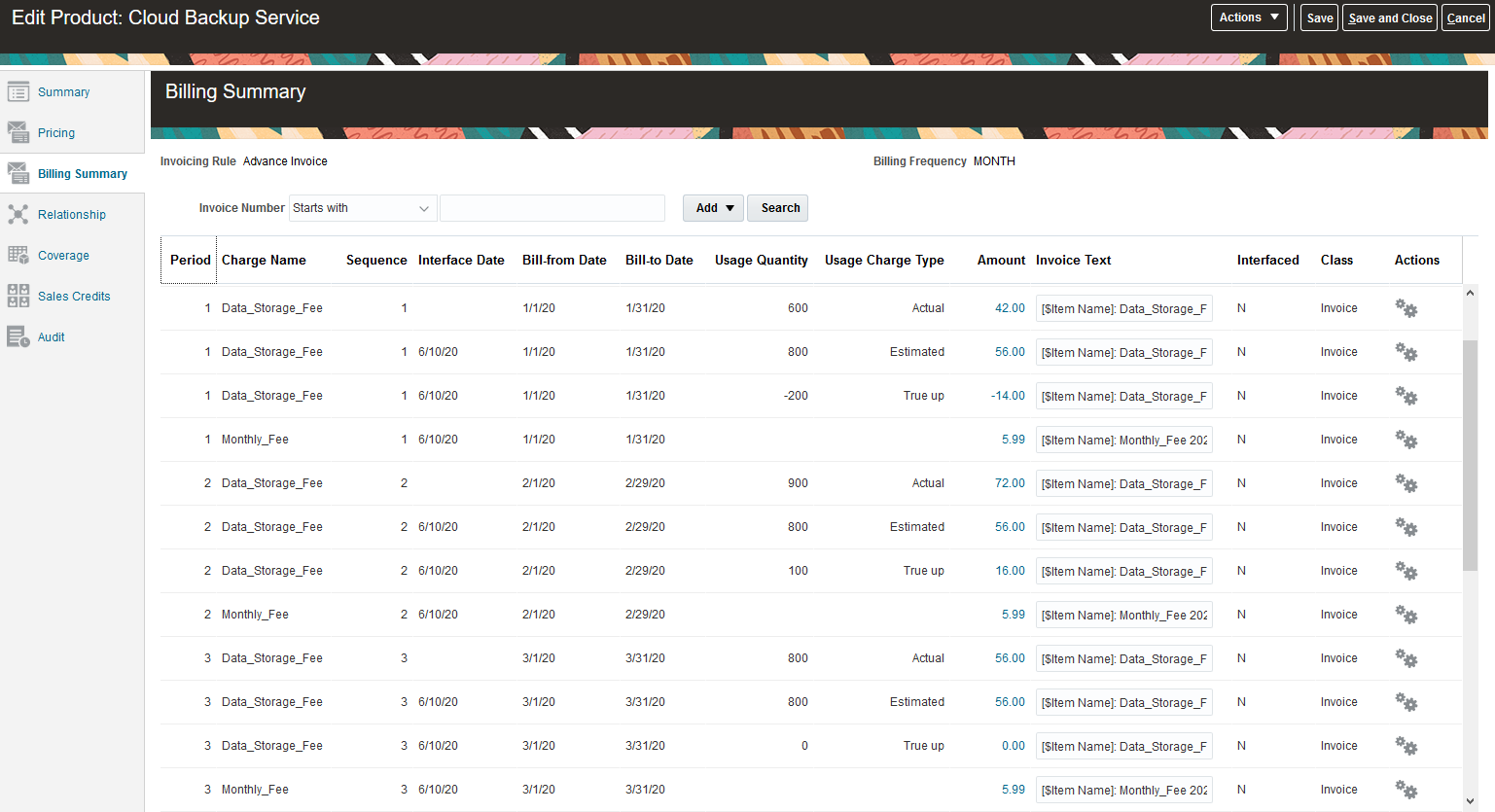Open actions gear for Period 2 Estimated row

tap(1406, 527)
